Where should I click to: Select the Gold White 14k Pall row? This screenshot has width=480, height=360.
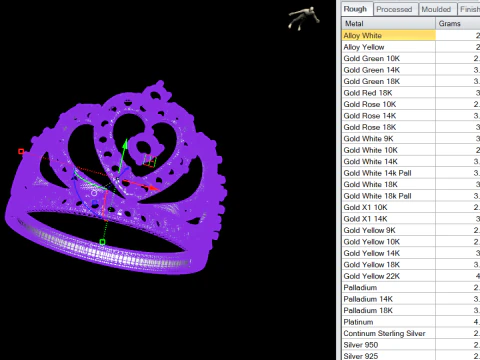[x=411, y=173]
